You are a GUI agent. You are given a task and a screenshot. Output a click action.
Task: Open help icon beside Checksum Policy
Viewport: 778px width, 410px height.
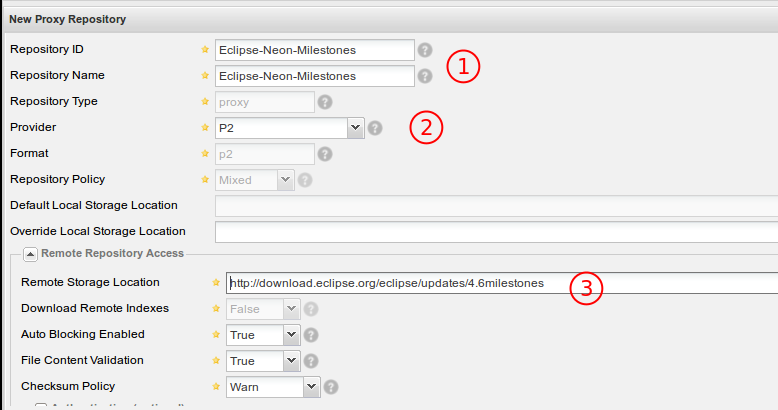click(331, 387)
